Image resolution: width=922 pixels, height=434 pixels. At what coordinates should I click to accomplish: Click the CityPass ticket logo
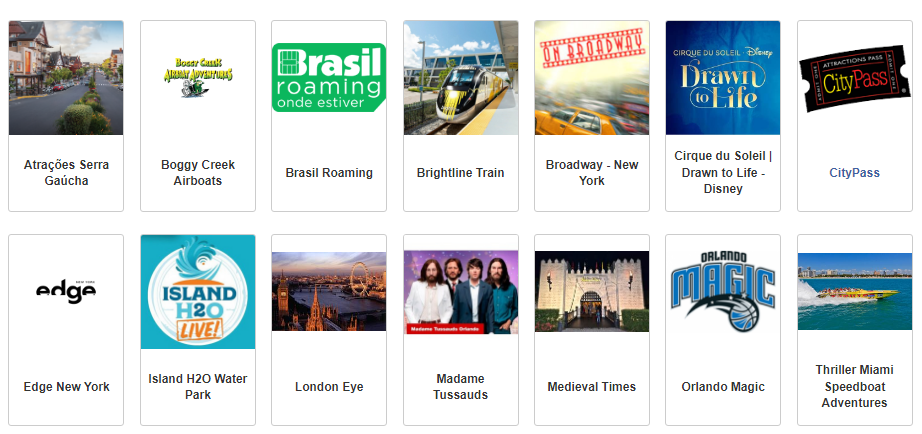(x=854, y=78)
